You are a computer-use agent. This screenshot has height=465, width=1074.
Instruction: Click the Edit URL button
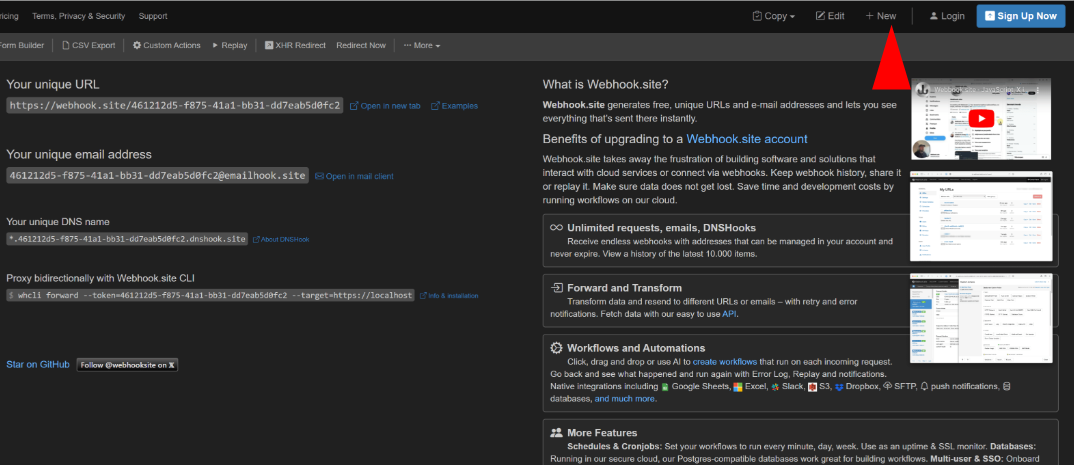tap(830, 16)
